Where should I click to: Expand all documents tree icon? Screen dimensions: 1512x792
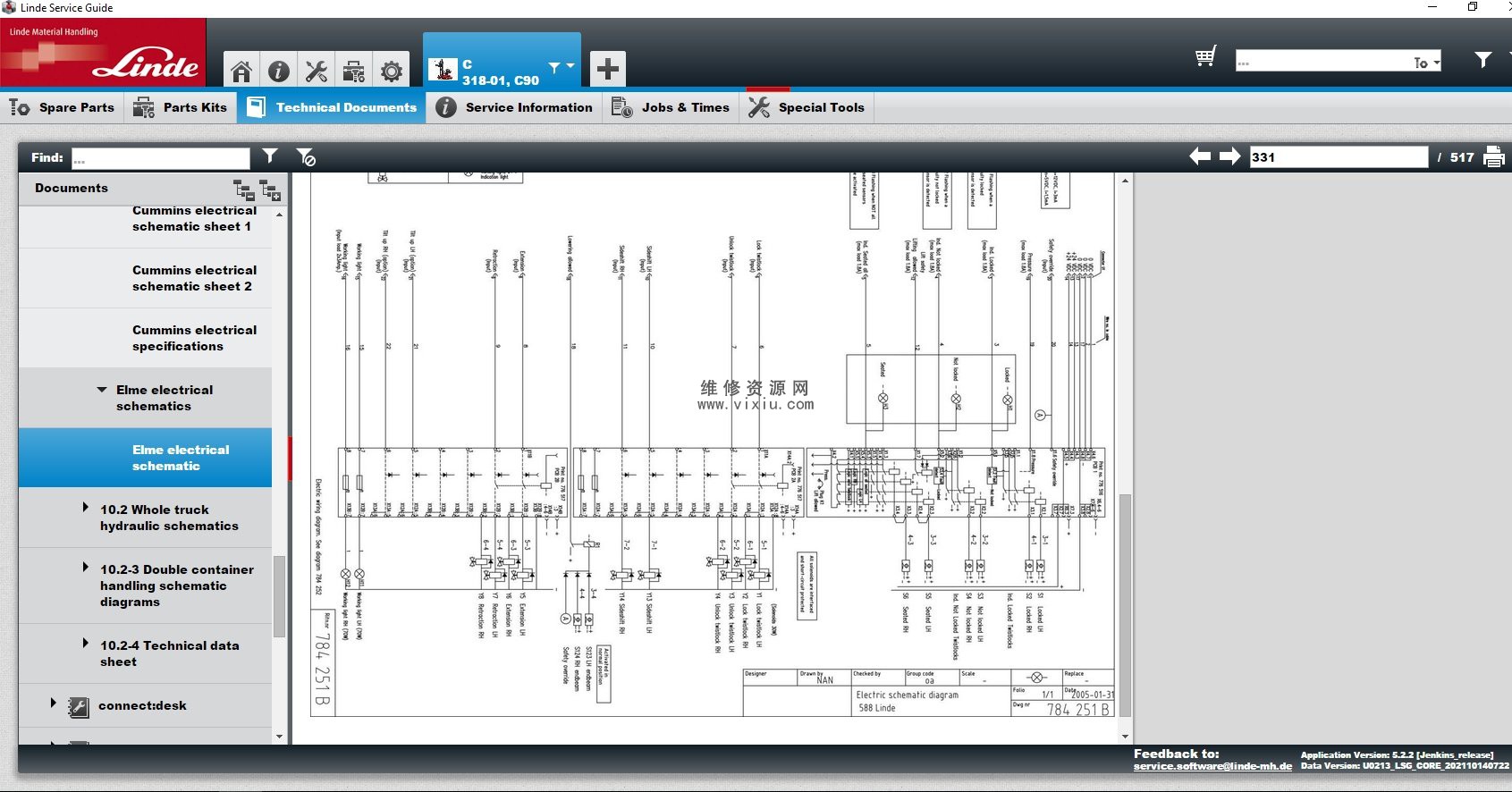(x=270, y=190)
